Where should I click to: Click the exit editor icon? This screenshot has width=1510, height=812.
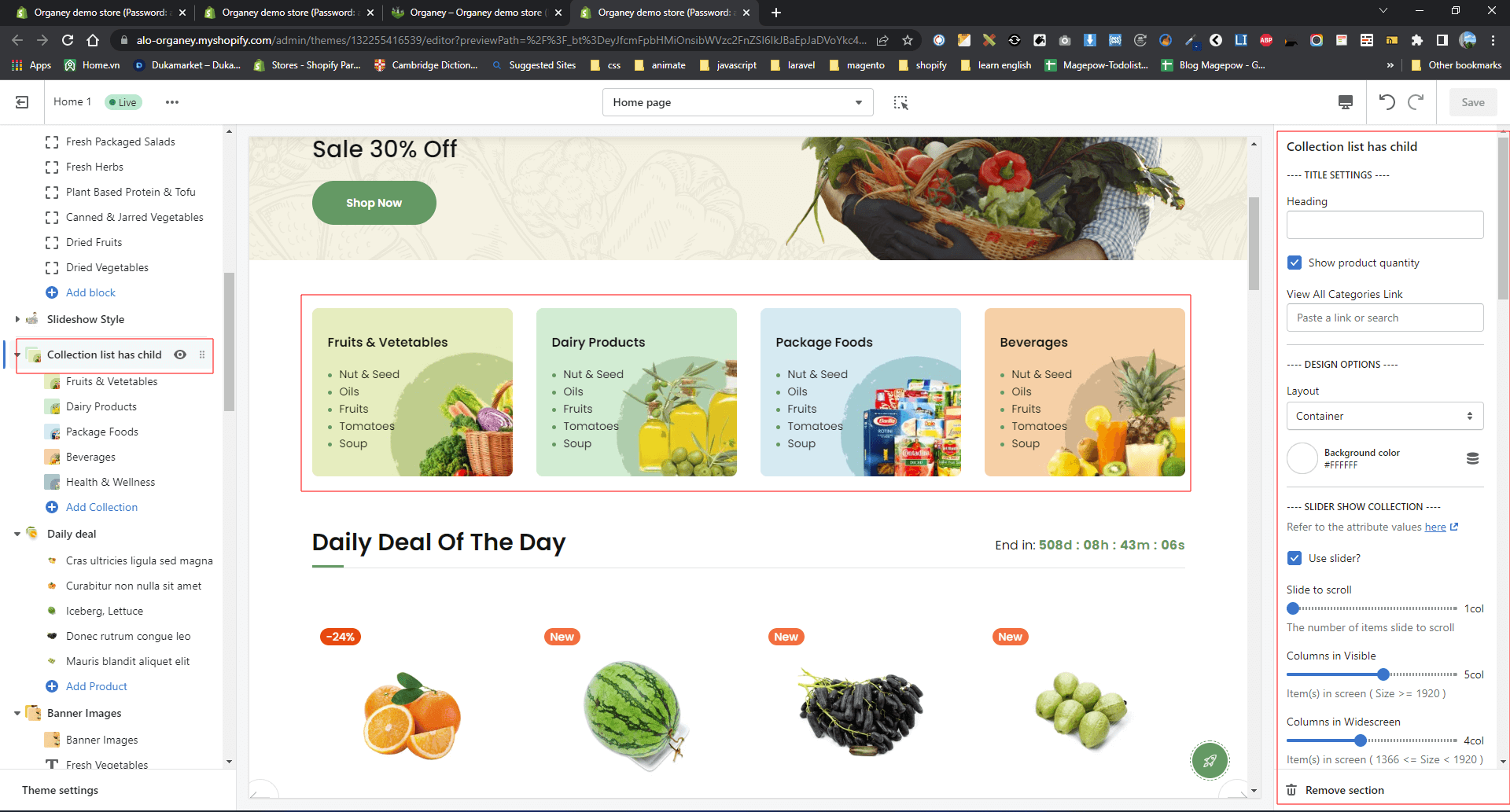22,102
